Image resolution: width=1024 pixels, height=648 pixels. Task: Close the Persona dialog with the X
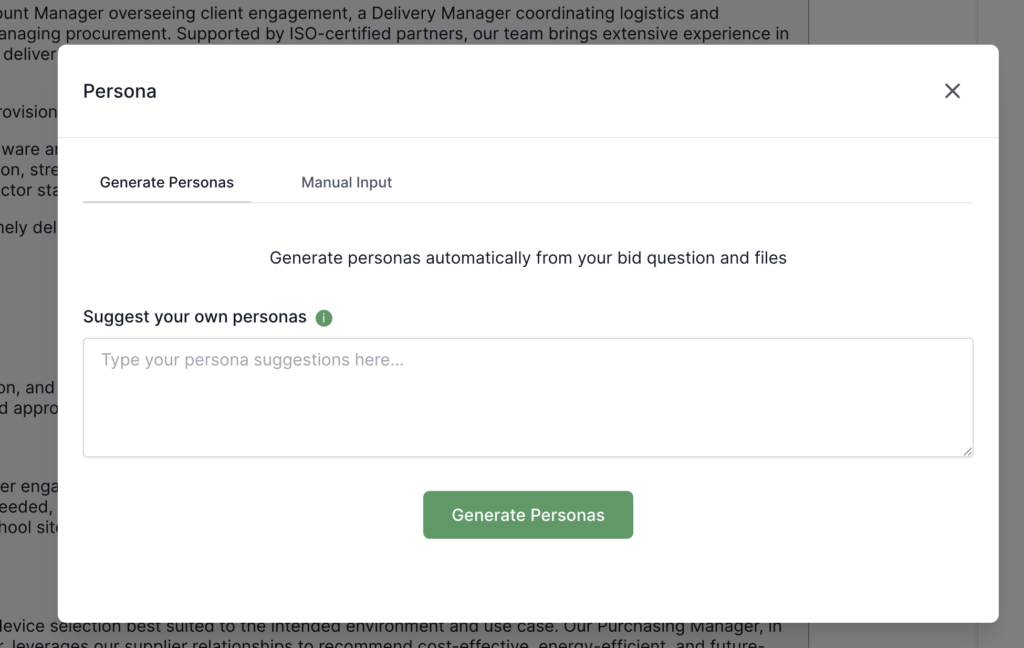point(952,91)
